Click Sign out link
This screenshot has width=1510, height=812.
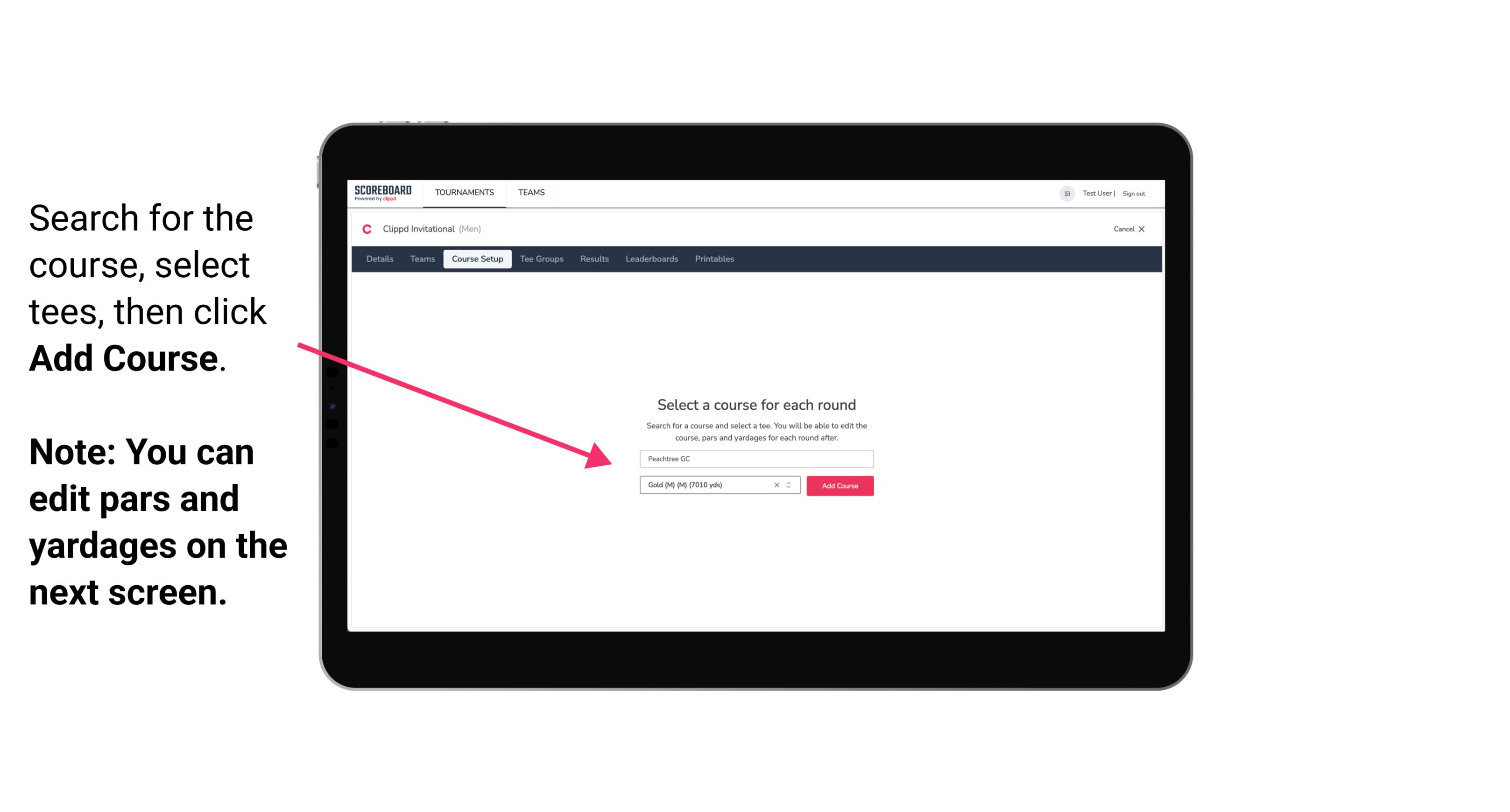click(x=1131, y=193)
